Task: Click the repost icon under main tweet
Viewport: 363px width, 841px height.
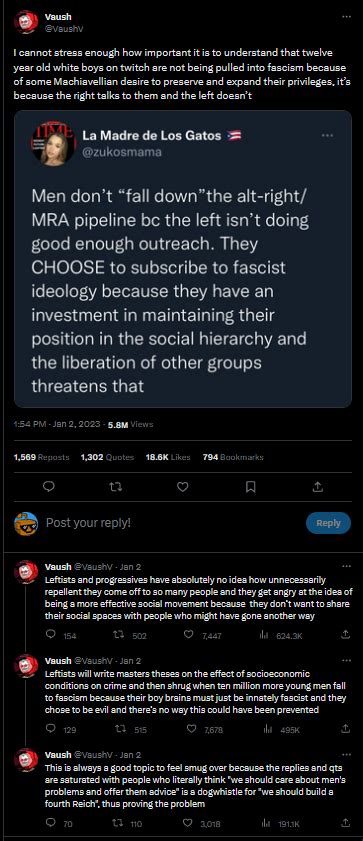Action: tap(115, 486)
